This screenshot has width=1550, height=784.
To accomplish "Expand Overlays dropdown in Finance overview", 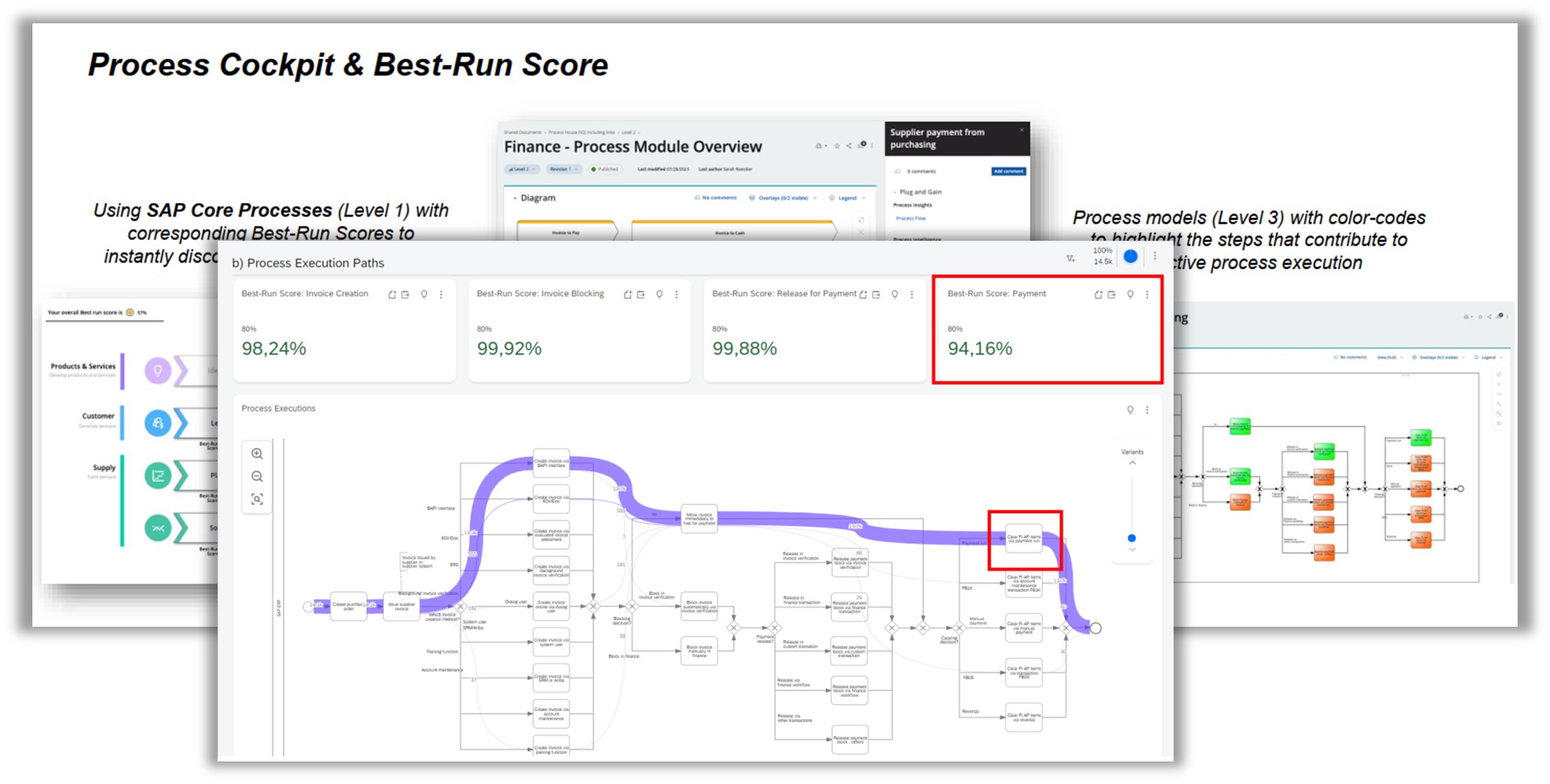I will (783, 198).
